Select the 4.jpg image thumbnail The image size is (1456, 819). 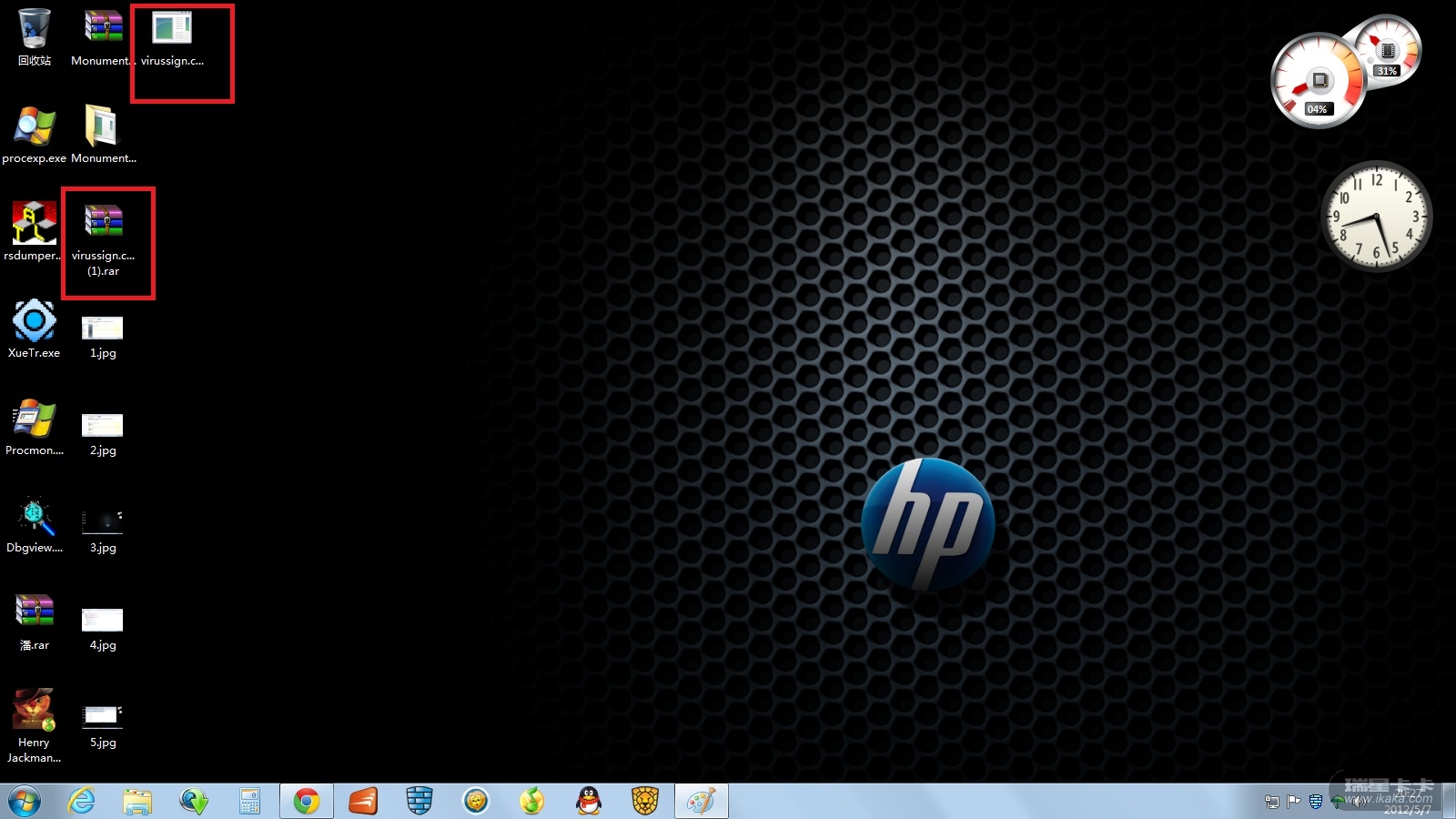[x=102, y=621]
